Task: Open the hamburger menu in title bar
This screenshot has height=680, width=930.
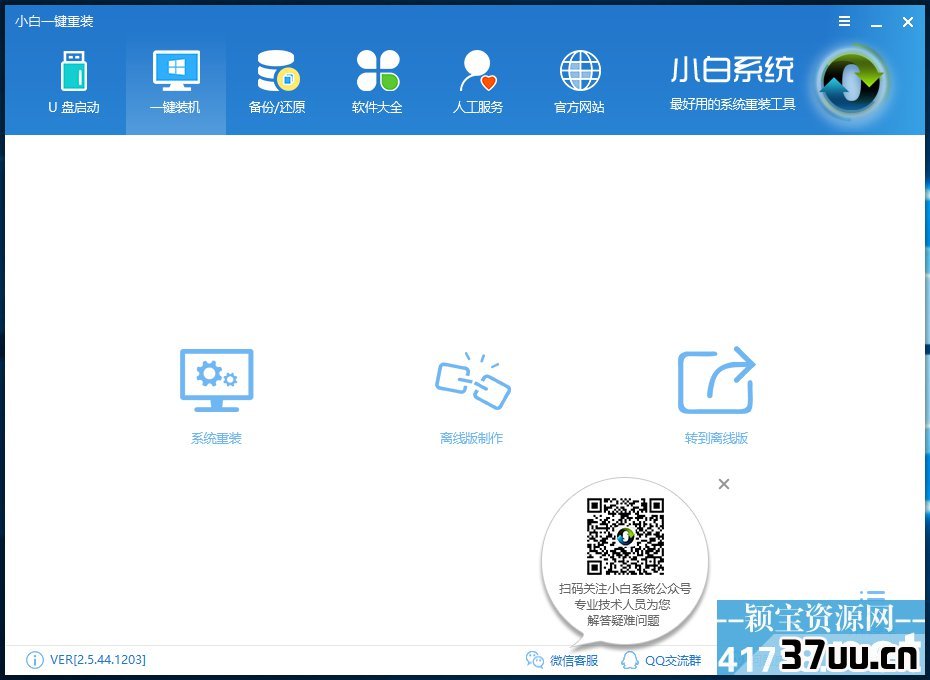Action: tap(845, 21)
